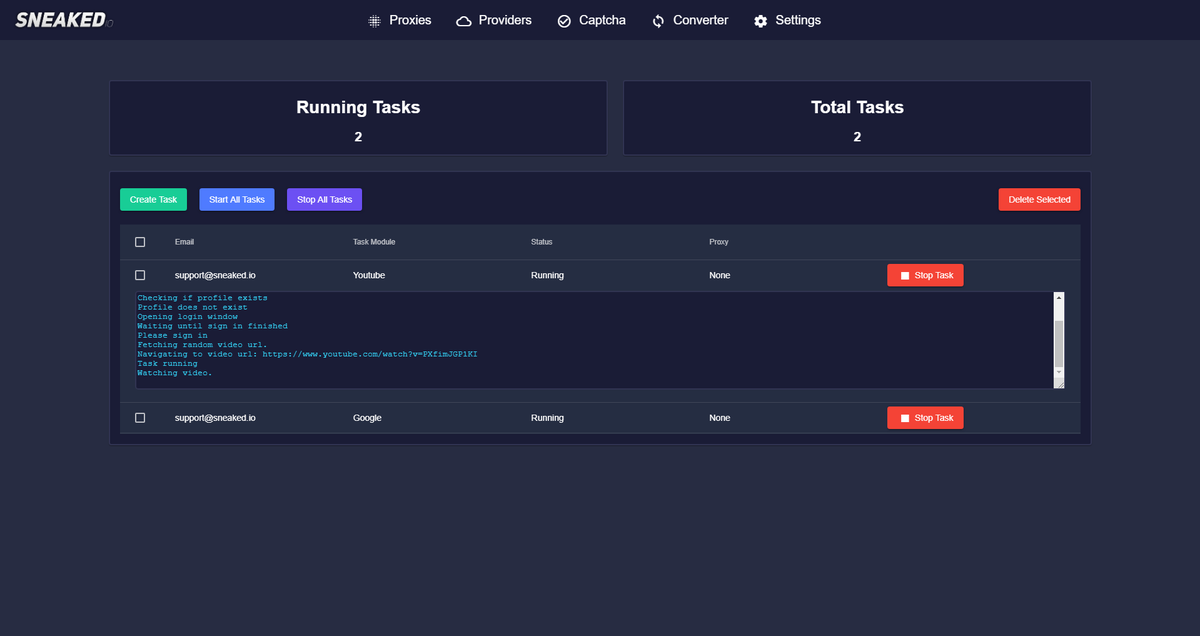Click the Task Module column header

point(375,242)
